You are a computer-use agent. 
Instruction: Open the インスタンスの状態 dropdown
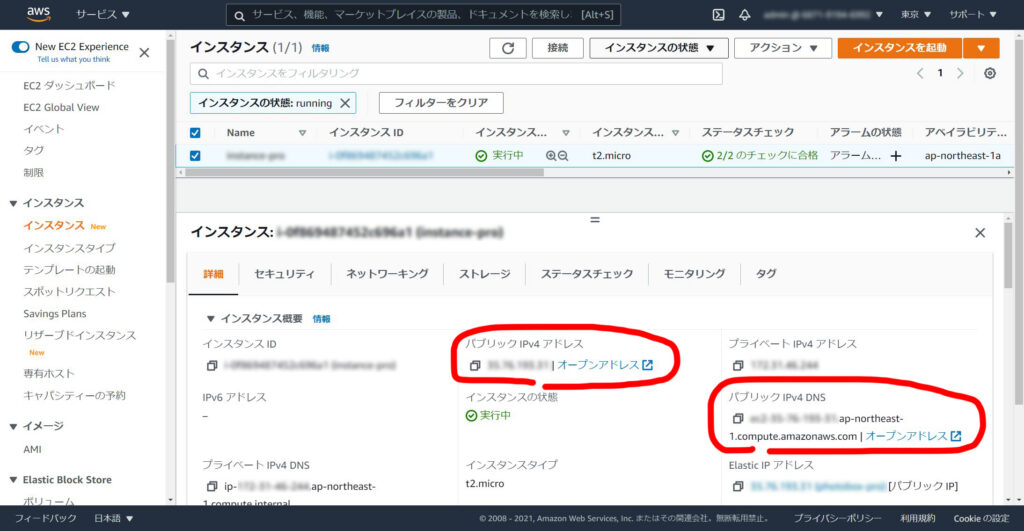pos(657,48)
